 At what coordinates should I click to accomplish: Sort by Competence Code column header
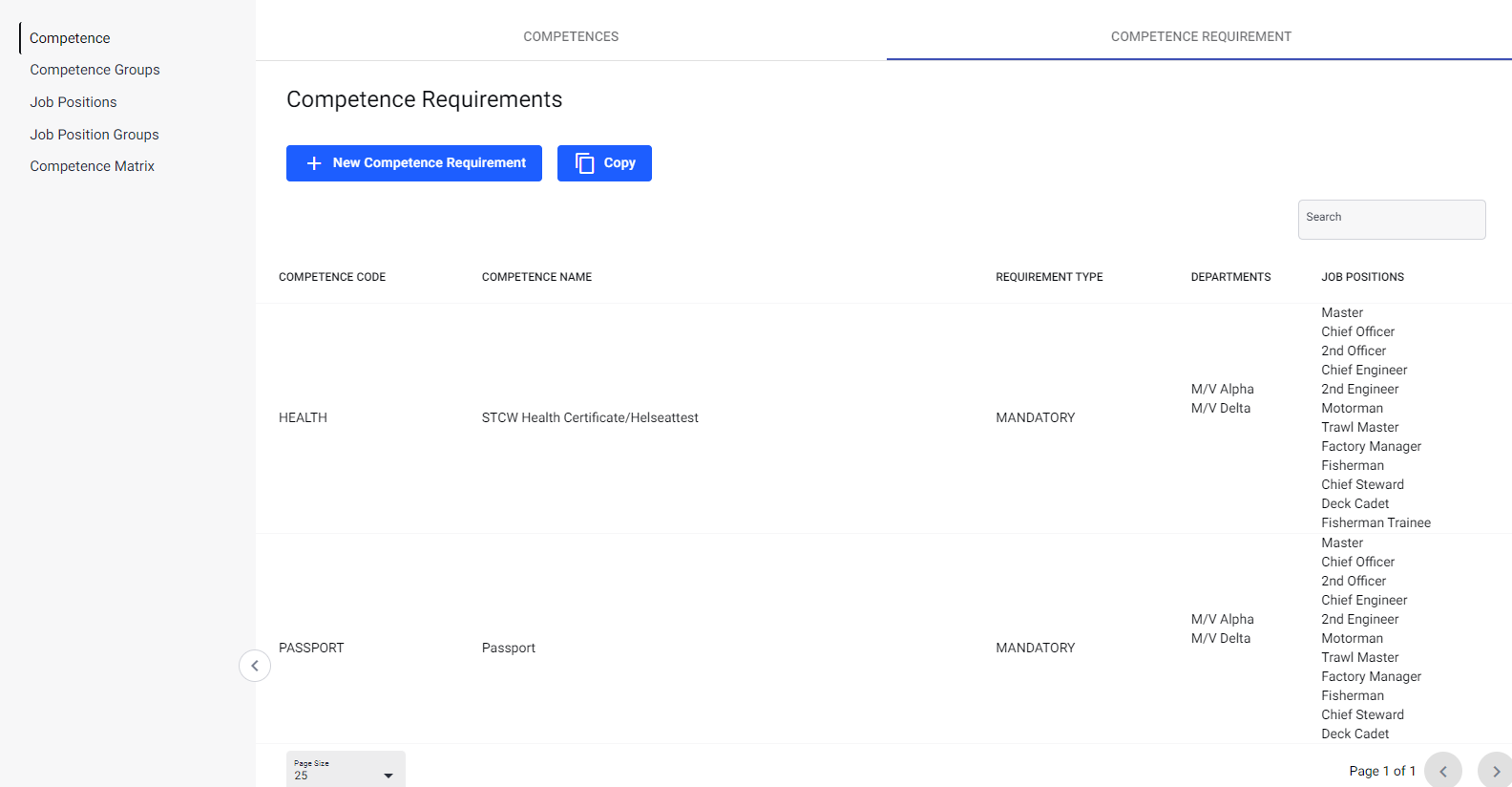coord(332,277)
